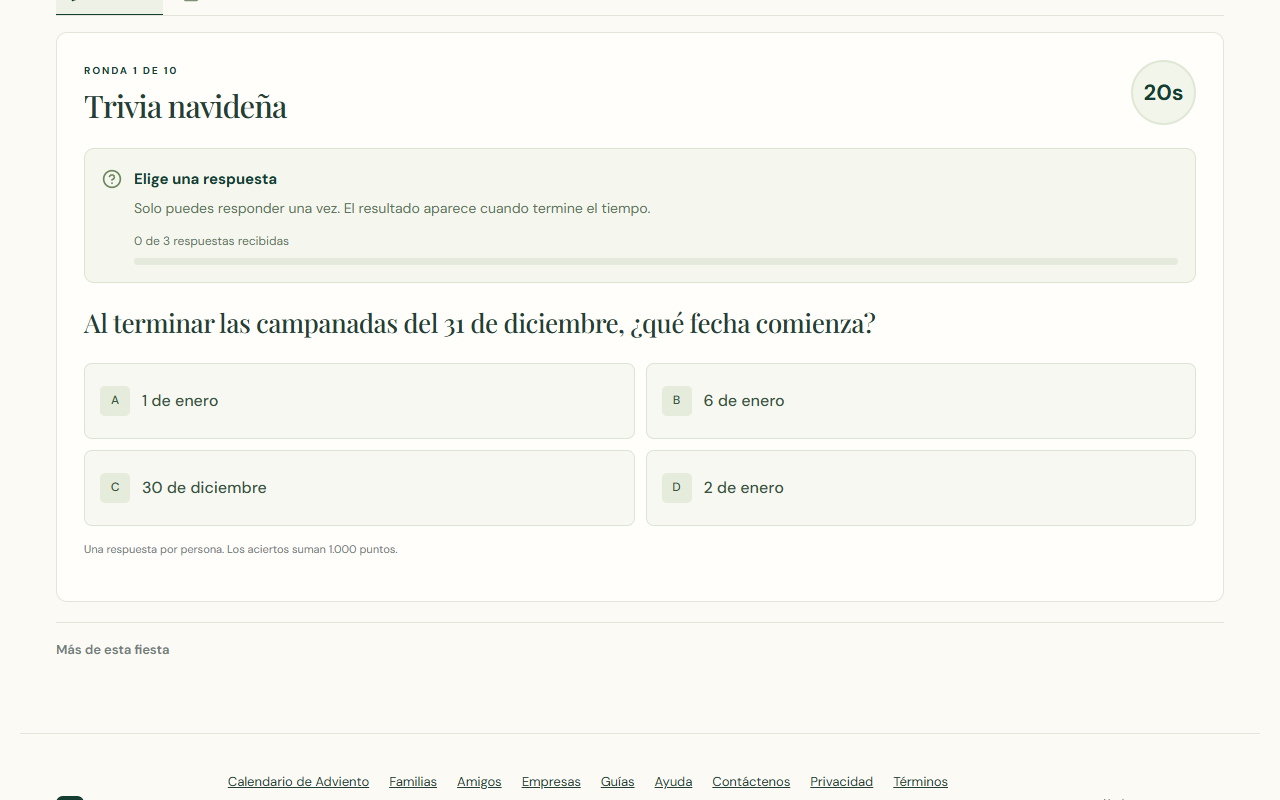Open the Términos footer link
Viewport: 1280px width, 800px height.
[920, 782]
